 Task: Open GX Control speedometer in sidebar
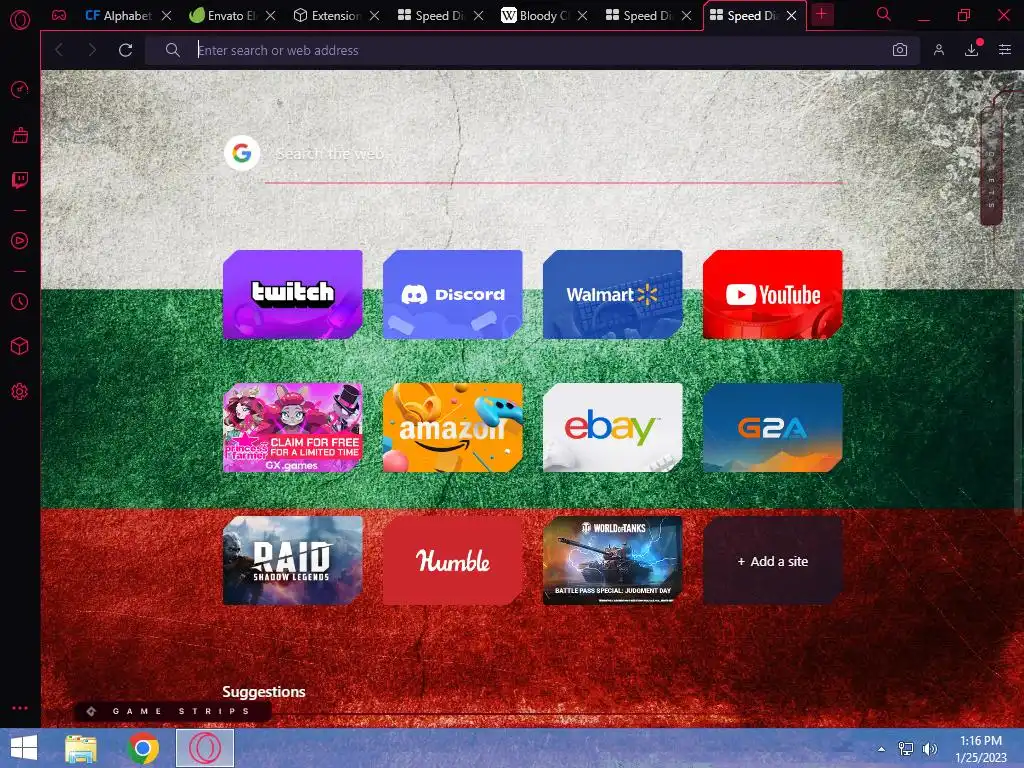click(20, 89)
